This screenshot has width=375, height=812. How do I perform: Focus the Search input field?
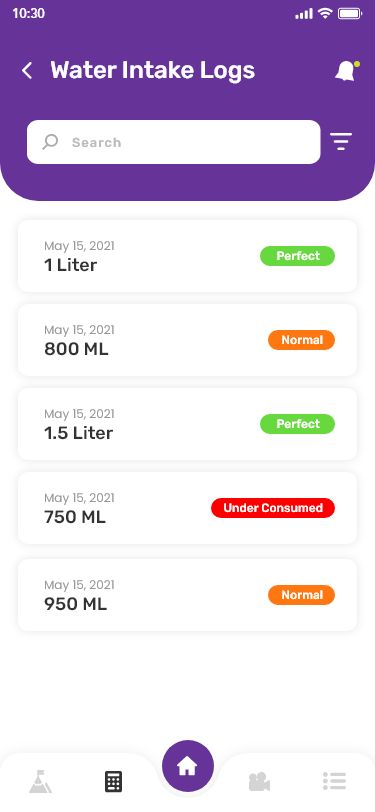click(x=174, y=142)
